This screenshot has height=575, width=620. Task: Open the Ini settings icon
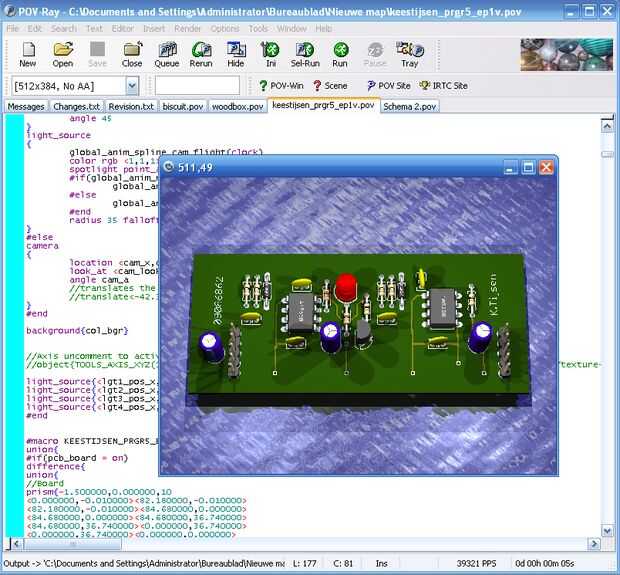pos(270,55)
